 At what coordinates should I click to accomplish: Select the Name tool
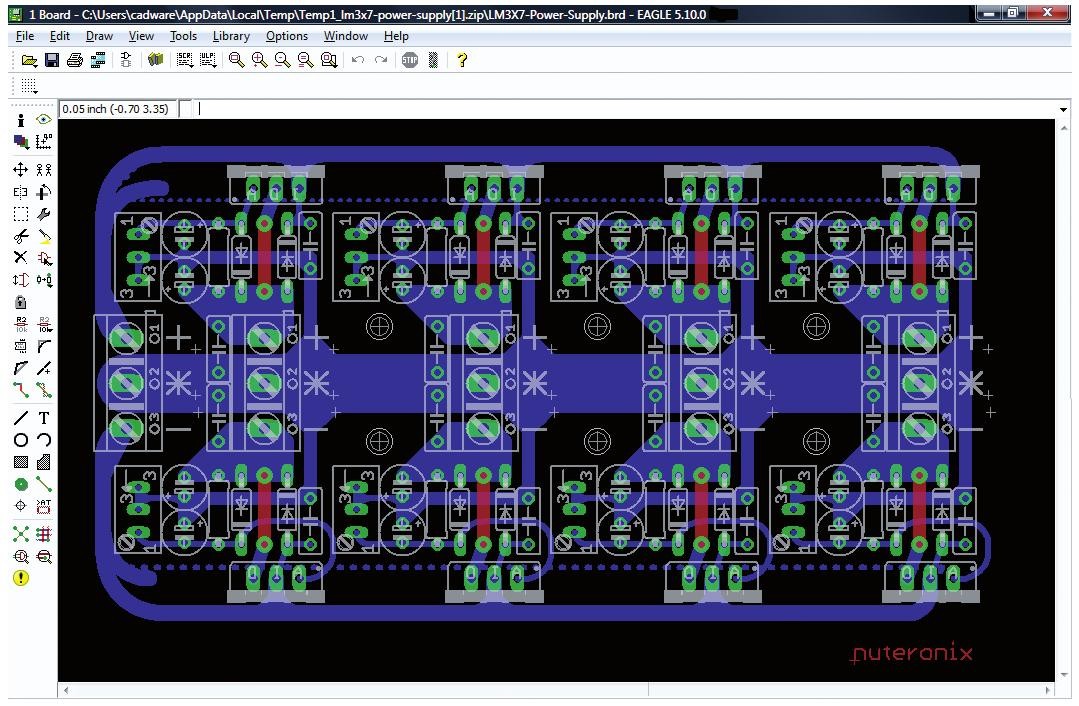pyautogui.click(x=21, y=325)
